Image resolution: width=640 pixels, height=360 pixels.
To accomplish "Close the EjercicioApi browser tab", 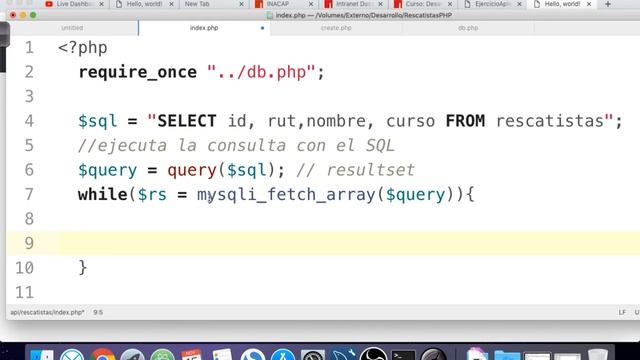I will 519,4.
